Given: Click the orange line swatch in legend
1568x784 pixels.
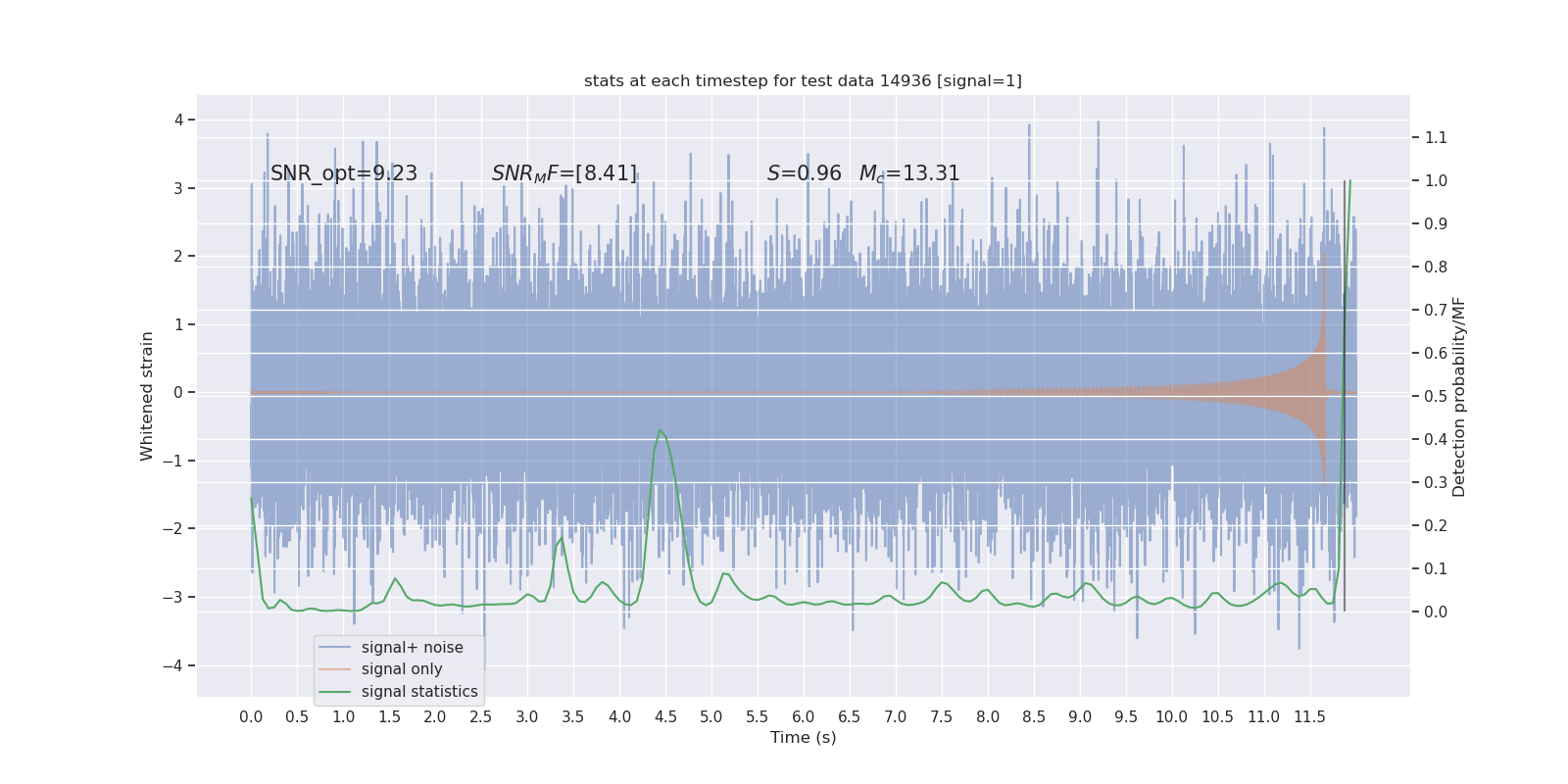Looking at the screenshot, I should (335, 669).
